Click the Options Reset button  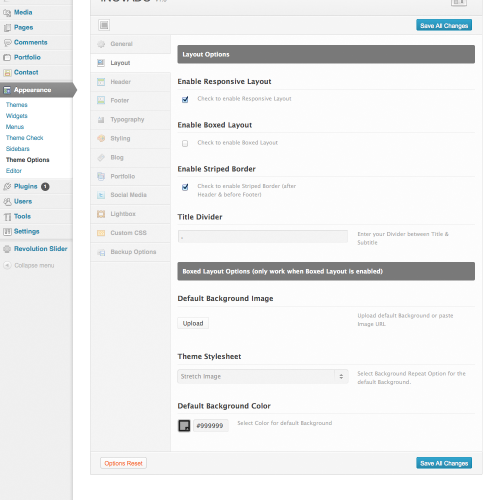tap(123, 463)
